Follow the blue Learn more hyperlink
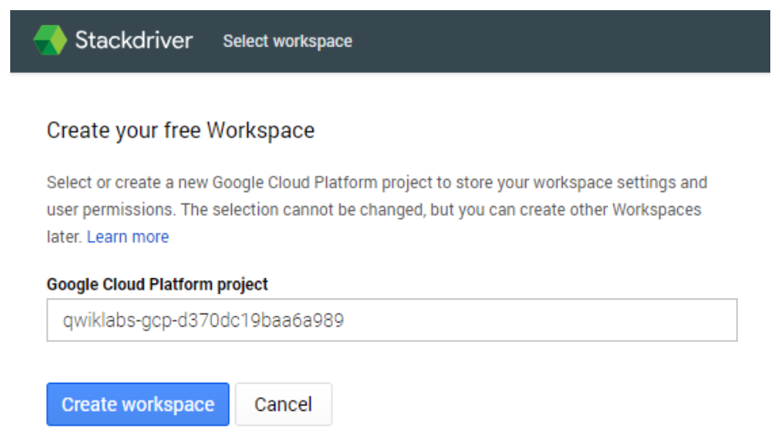The width and height of the screenshot is (780, 437). coord(128,237)
